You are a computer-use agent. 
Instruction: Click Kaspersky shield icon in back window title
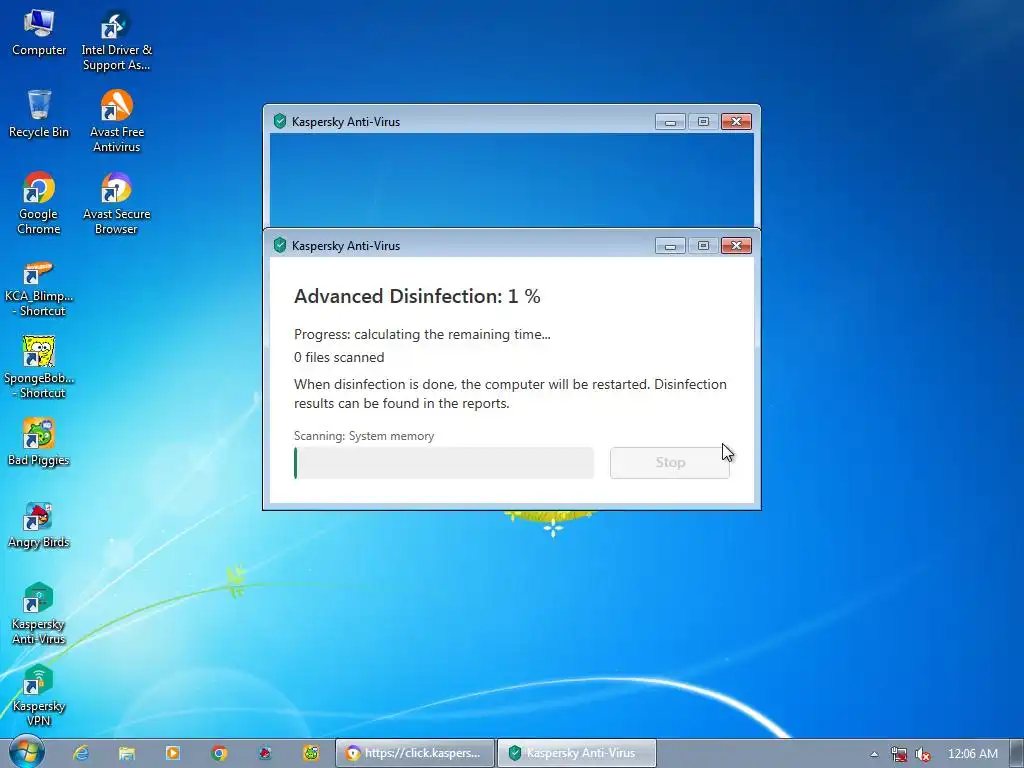pyautogui.click(x=280, y=121)
